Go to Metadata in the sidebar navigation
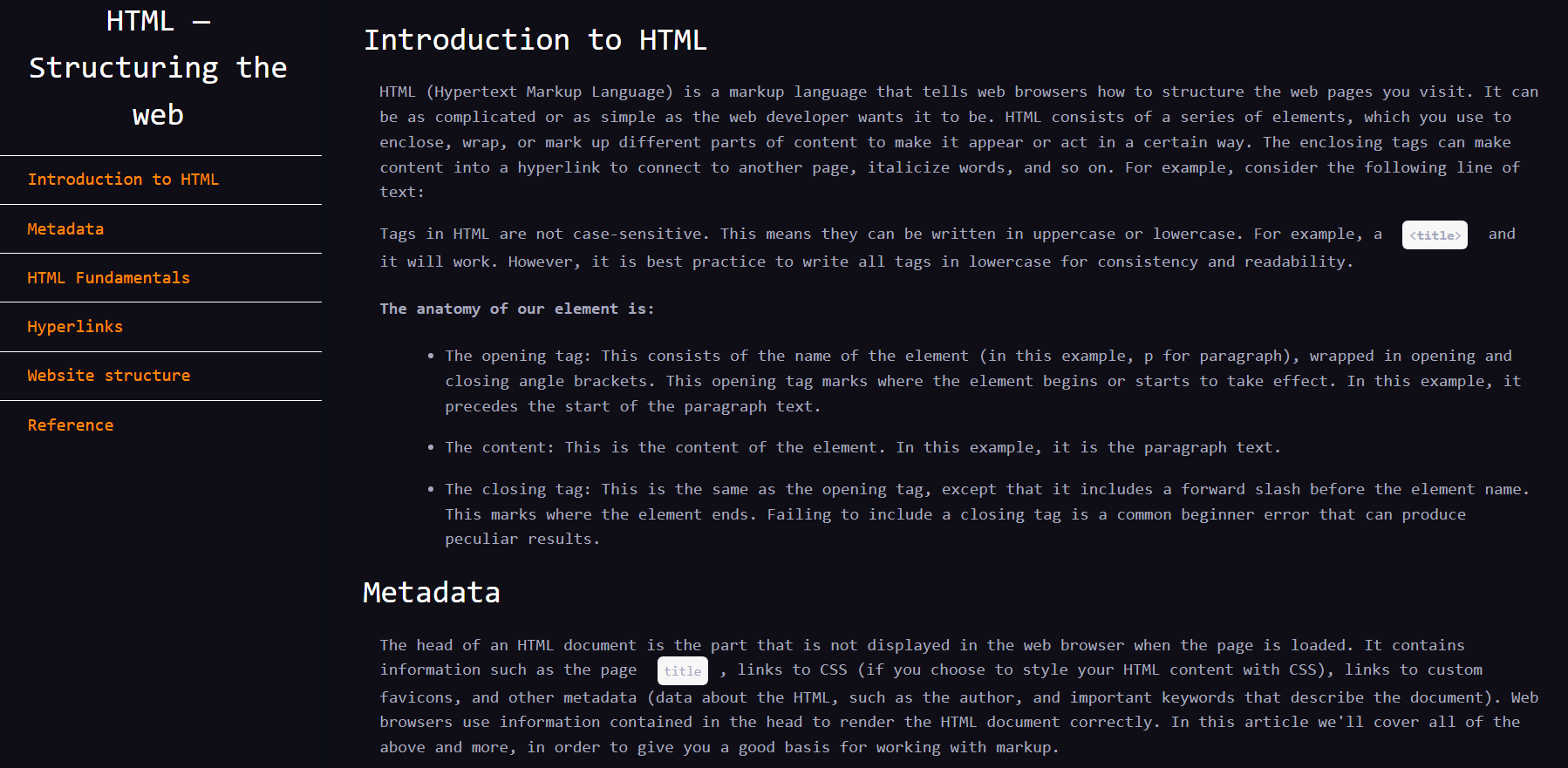Image resolution: width=1568 pixels, height=768 pixels. [65, 229]
